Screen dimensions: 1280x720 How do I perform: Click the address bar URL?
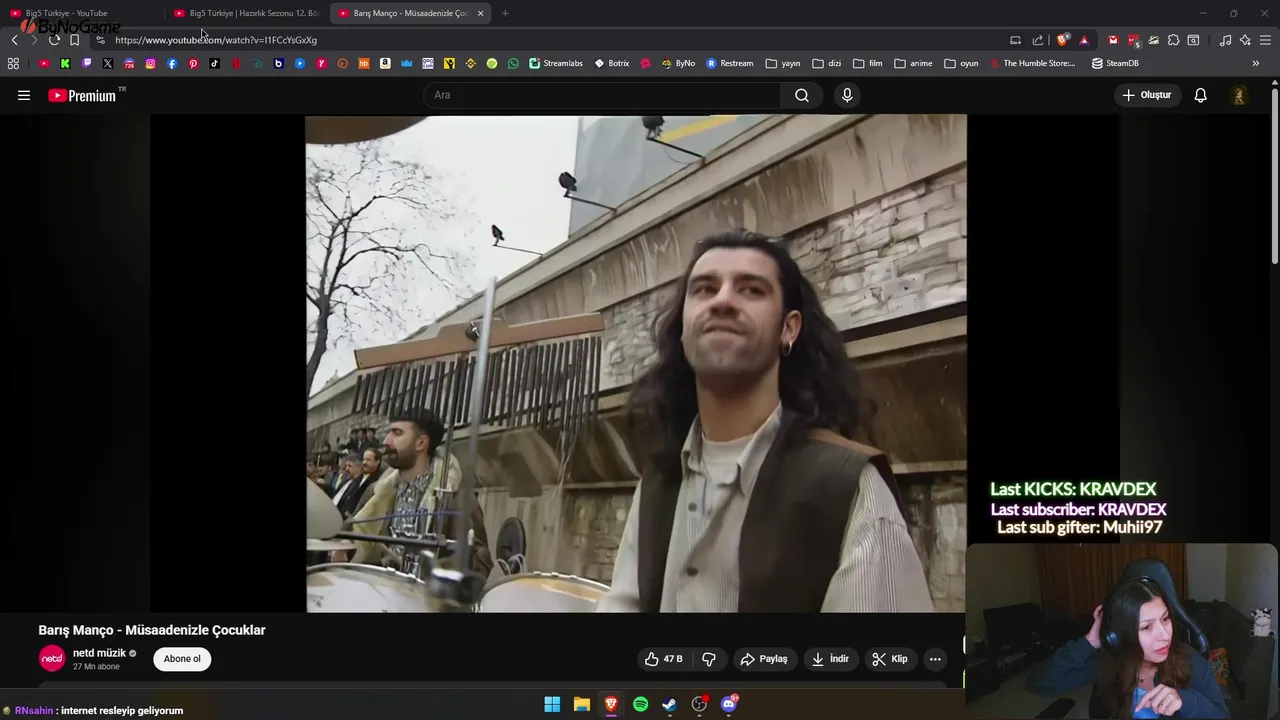click(216, 40)
